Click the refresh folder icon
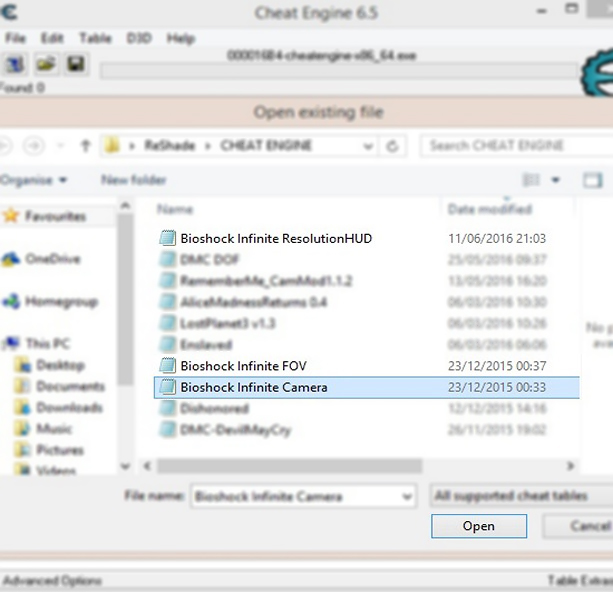The height and width of the screenshot is (592, 613). click(x=392, y=146)
